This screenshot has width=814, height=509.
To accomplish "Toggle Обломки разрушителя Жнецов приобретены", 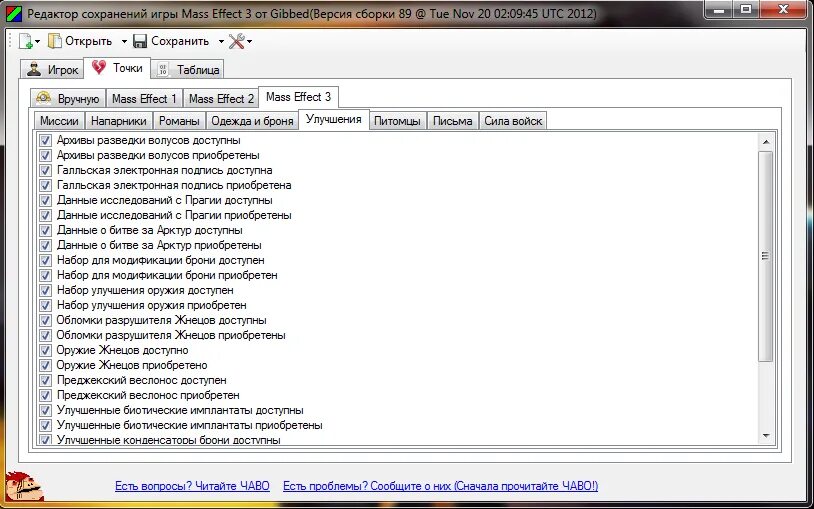I will (46, 336).
